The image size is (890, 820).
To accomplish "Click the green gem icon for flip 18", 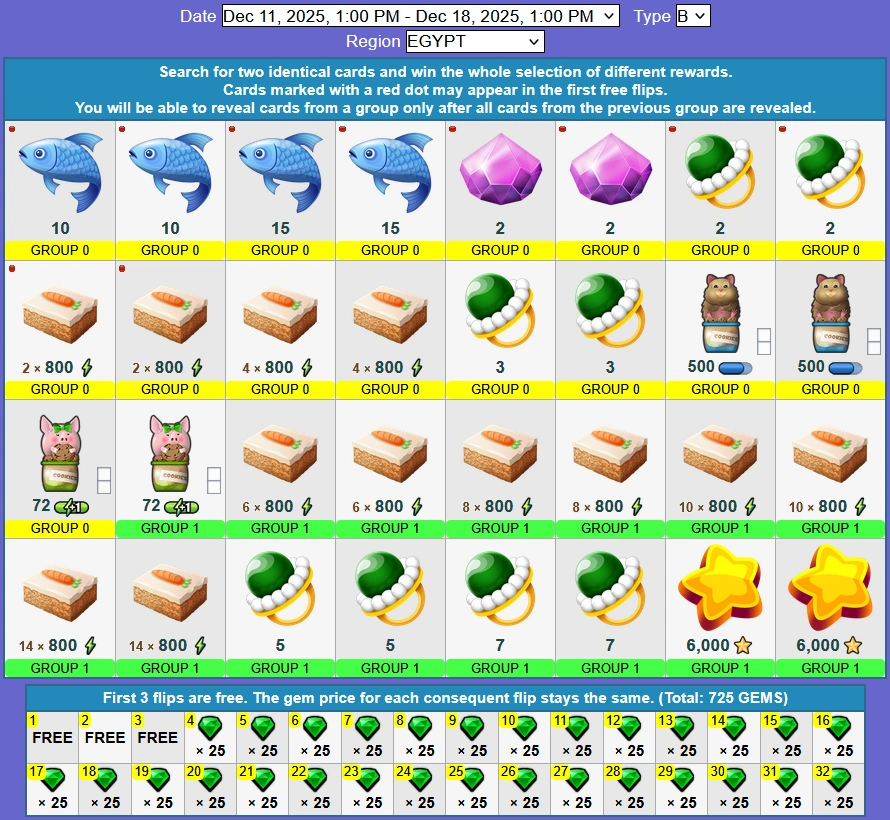I will pyautogui.click(x=106, y=780).
